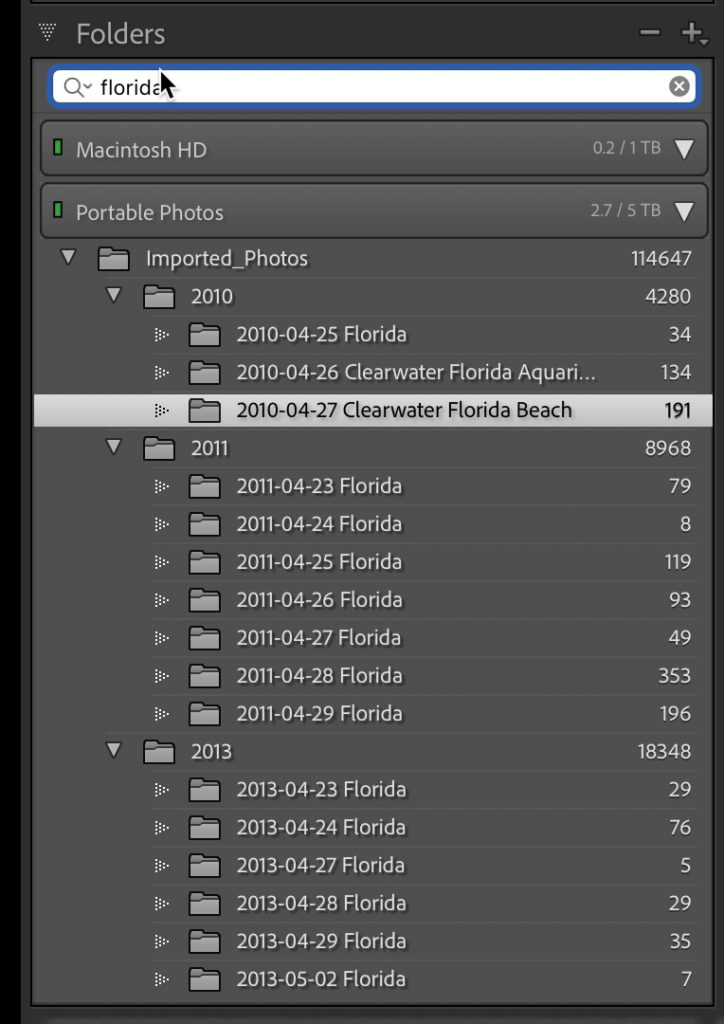Select the 2013-05-02 Florida folder
This screenshot has height=1024, width=724.
[321, 979]
